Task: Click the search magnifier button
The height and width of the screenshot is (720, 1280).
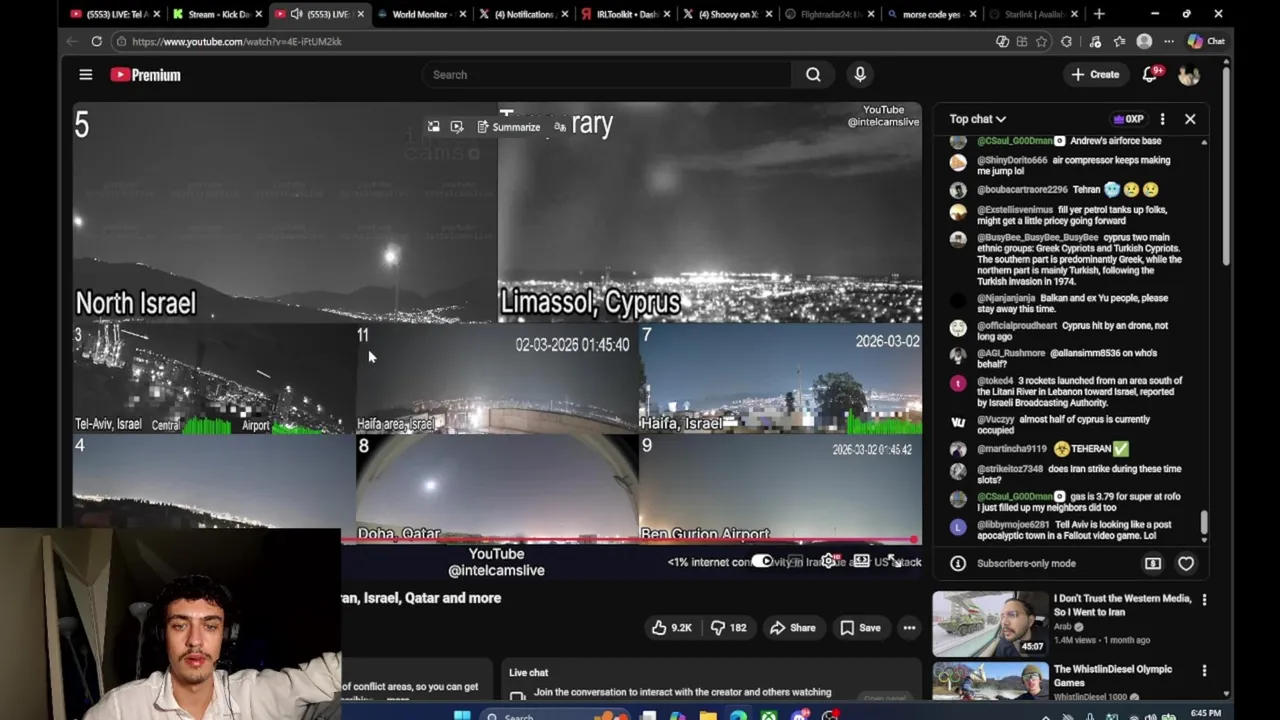Action: (813, 75)
